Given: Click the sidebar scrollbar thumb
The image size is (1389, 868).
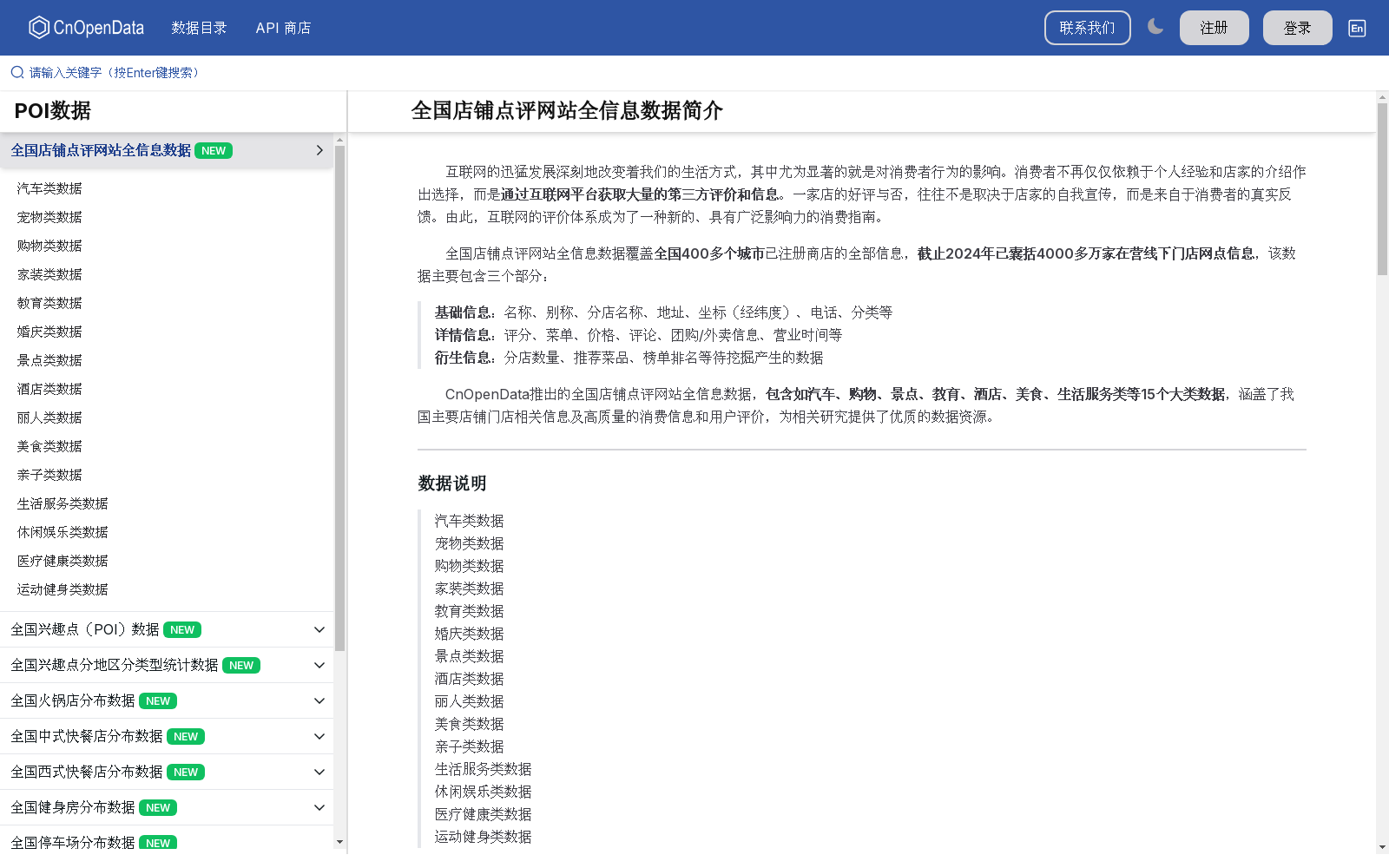Looking at the screenshot, I should click(339, 398).
